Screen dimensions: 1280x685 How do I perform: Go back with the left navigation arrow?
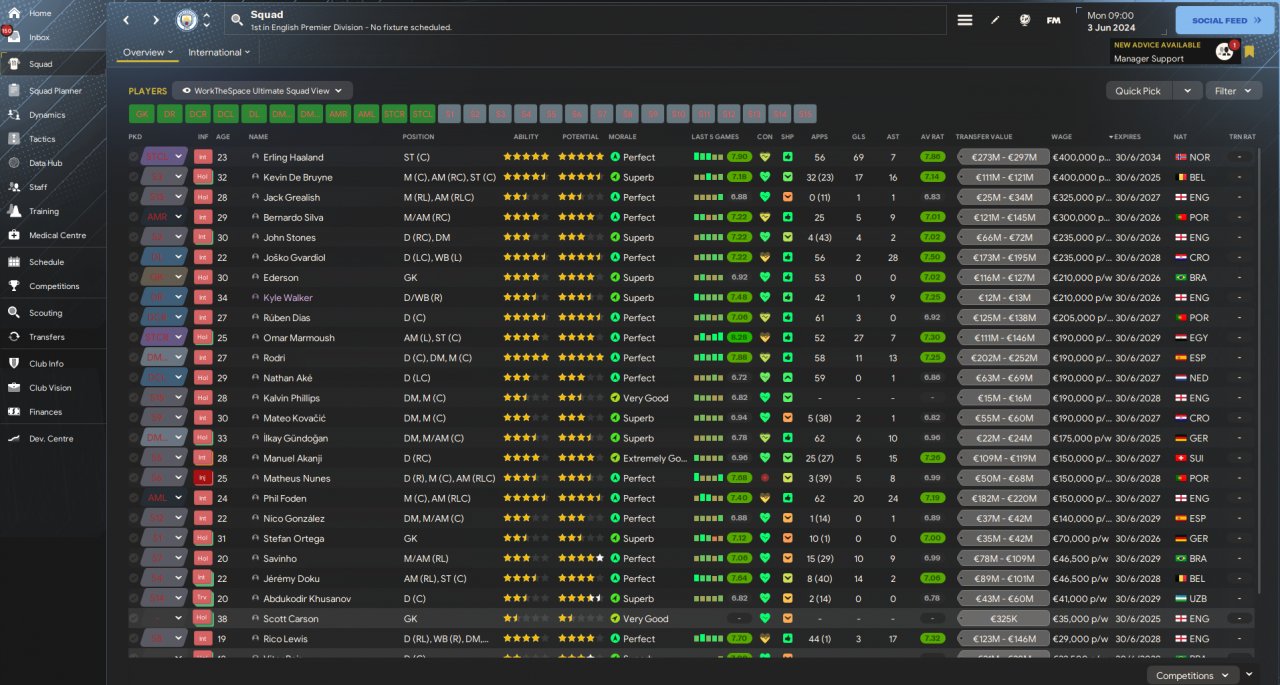pos(126,20)
